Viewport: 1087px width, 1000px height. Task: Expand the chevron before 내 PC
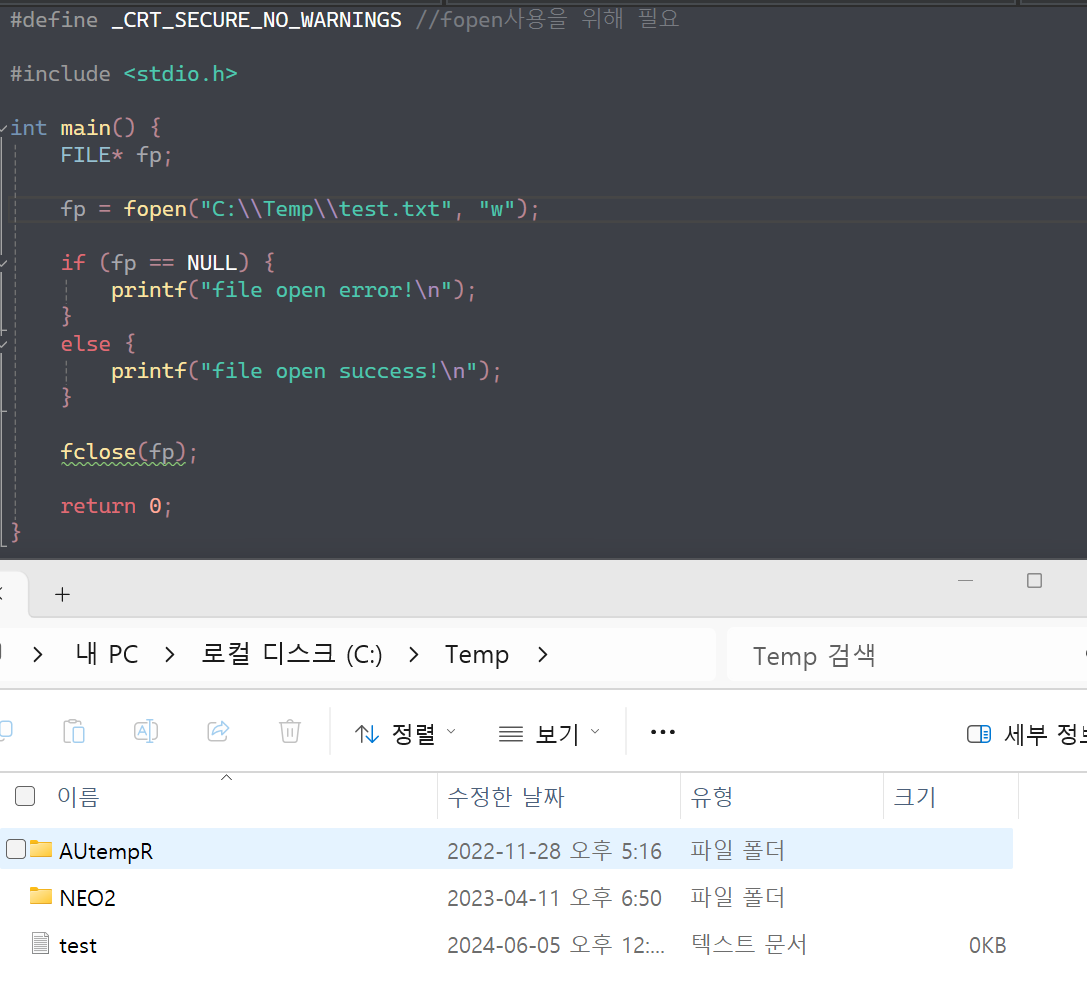pyautogui.click(x=38, y=654)
